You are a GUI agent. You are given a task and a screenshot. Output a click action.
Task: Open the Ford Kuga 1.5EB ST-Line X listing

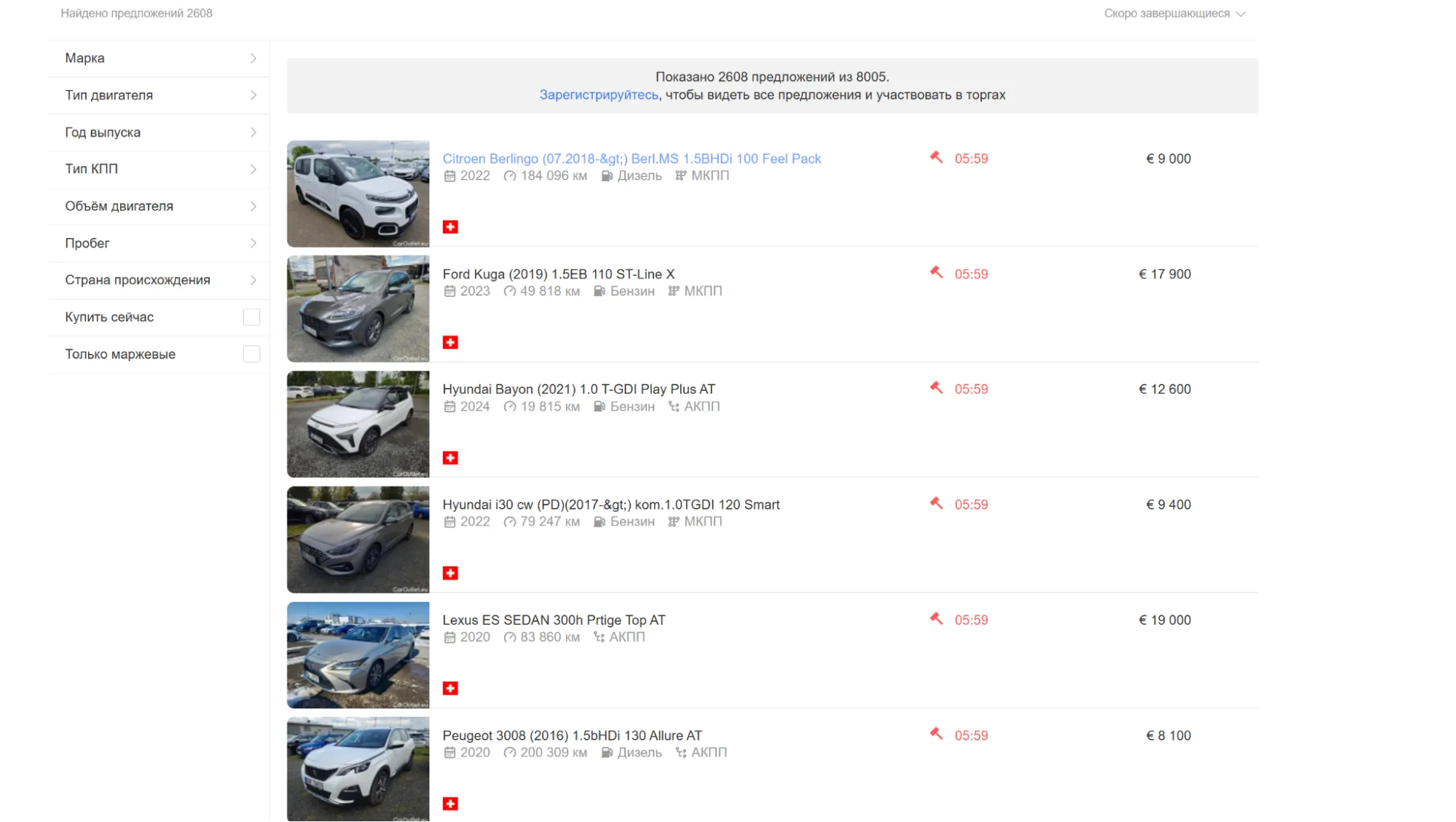coord(559,274)
